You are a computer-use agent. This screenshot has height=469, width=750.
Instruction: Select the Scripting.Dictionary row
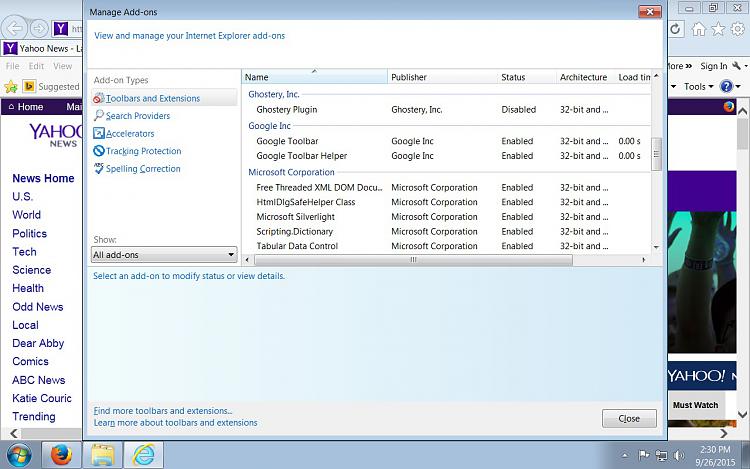446,231
